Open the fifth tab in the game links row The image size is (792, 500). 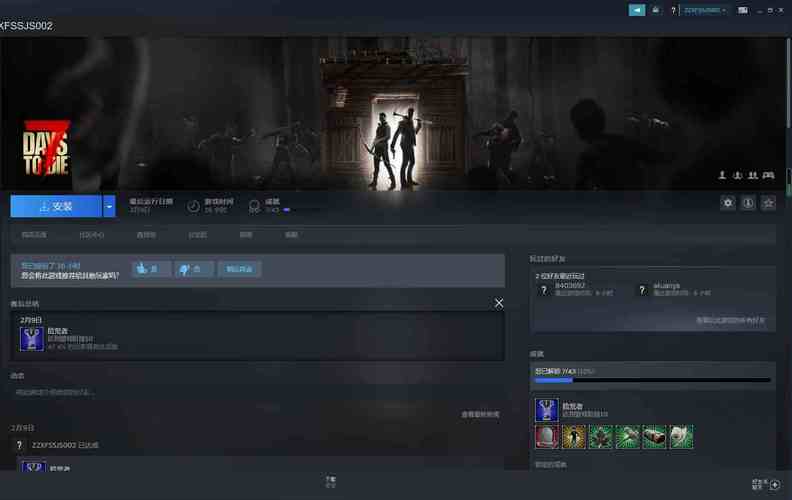[x=246, y=235]
